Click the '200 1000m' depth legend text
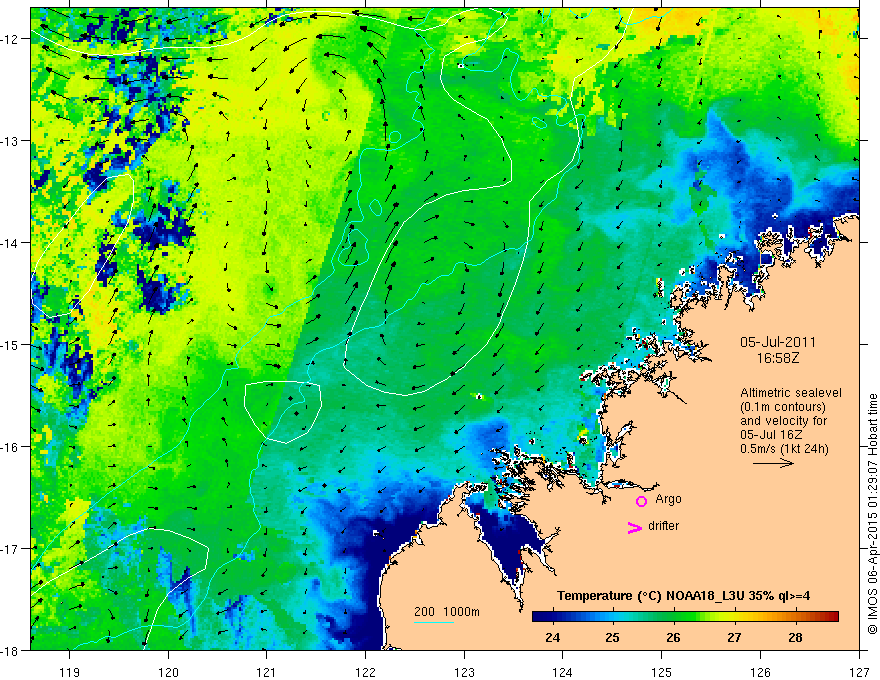The width and height of the screenshot is (880, 680). [x=447, y=612]
